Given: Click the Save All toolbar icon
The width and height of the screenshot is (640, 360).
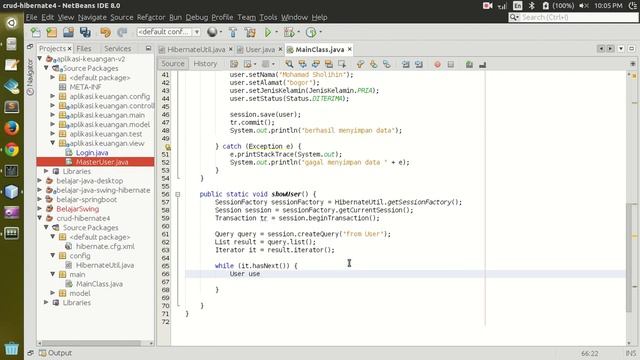Looking at the screenshot, I should click(x=85, y=32).
